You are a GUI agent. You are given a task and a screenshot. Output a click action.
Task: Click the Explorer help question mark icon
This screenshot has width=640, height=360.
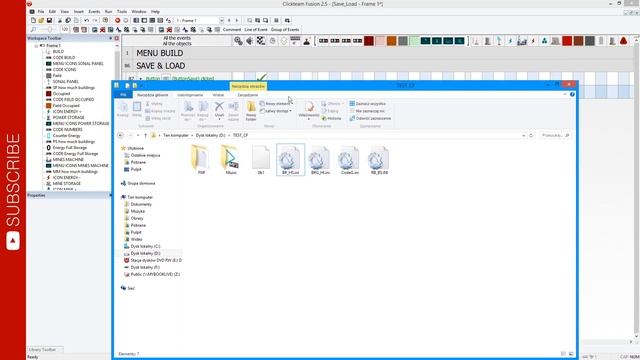[x=572, y=94]
